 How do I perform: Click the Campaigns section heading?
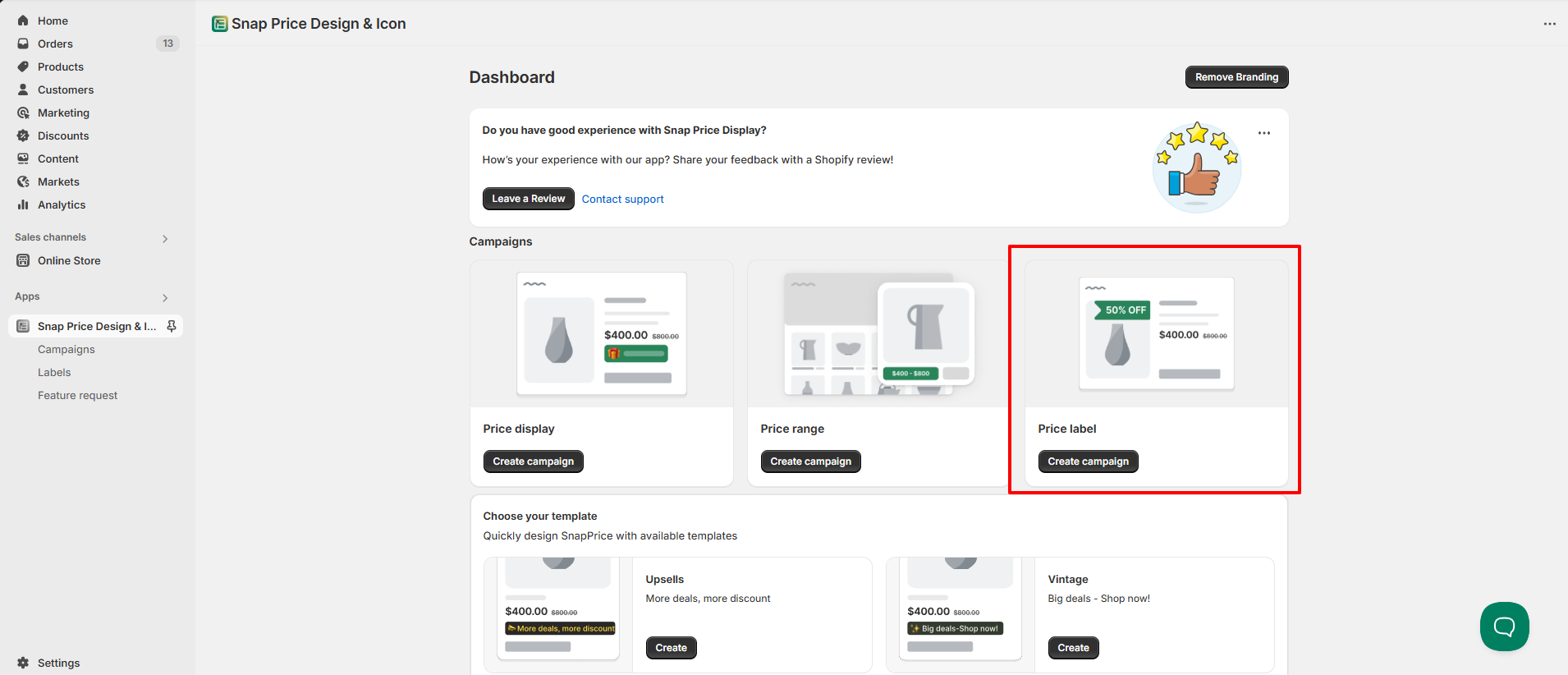[x=501, y=241]
